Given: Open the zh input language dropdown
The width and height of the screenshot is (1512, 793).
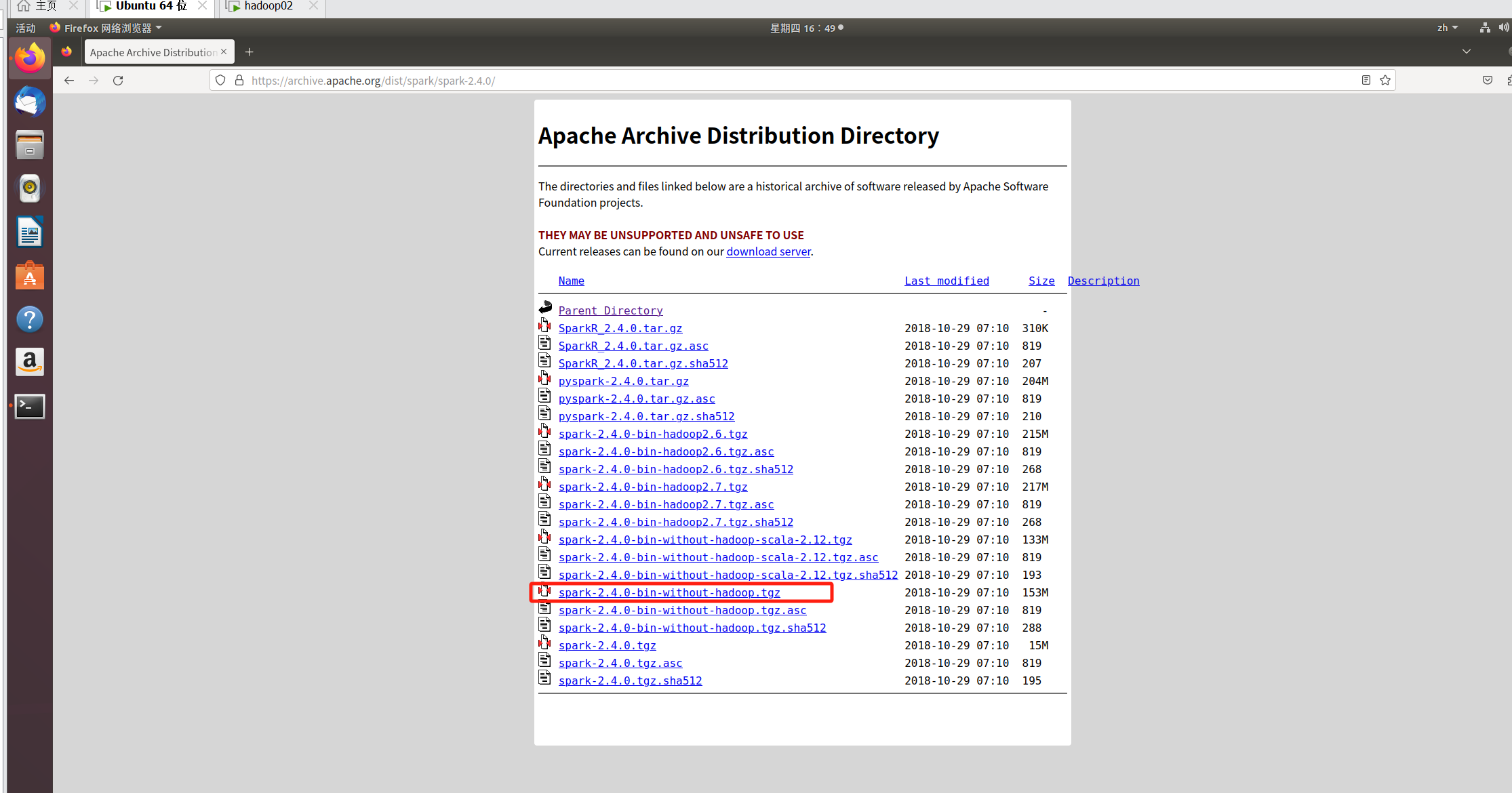Looking at the screenshot, I should 1447,28.
